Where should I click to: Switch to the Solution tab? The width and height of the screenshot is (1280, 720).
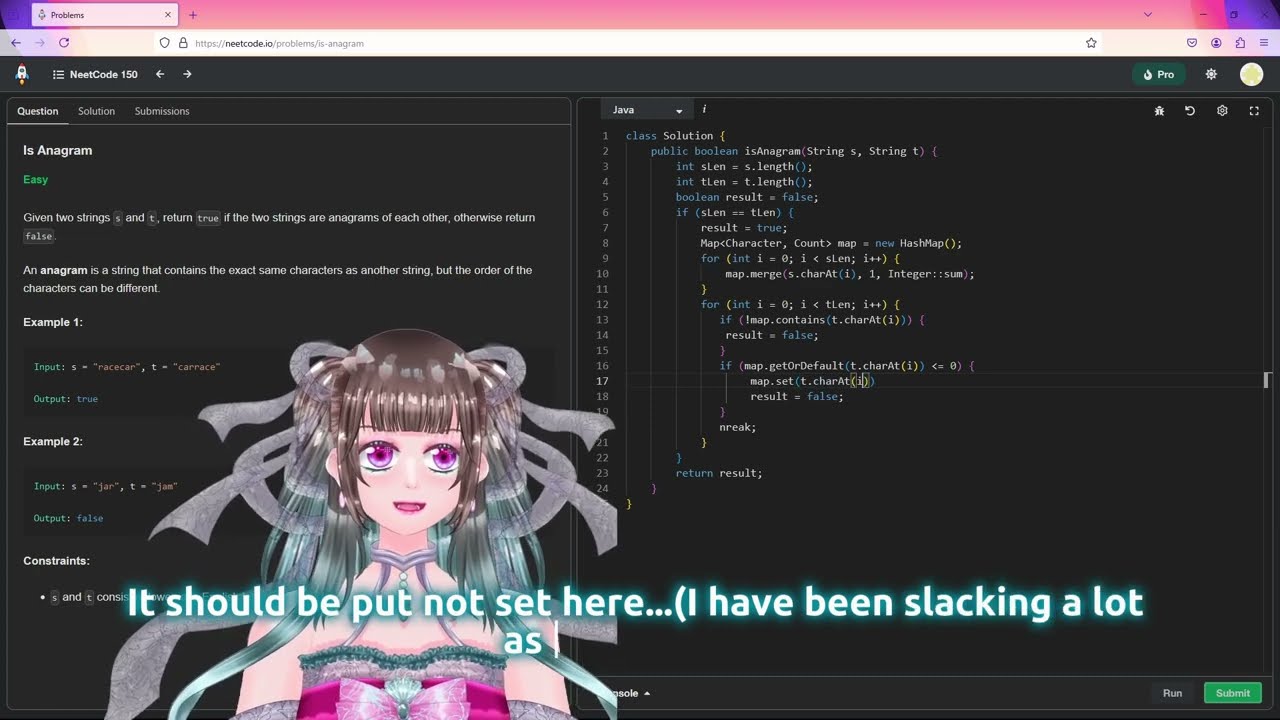pos(96,111)
